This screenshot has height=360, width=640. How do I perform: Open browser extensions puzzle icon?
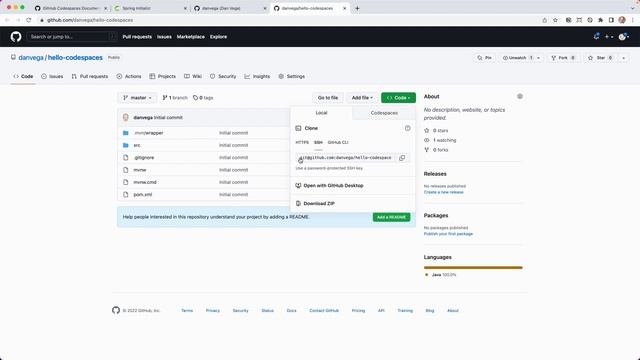pyautogui.click(x=600, y=20)
